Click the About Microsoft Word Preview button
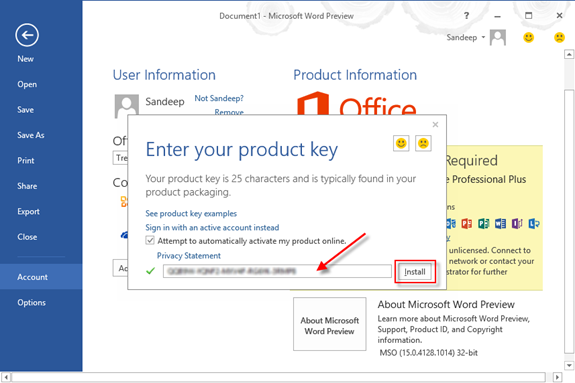Screen dimensions: 575x383 tap(330, 324)
